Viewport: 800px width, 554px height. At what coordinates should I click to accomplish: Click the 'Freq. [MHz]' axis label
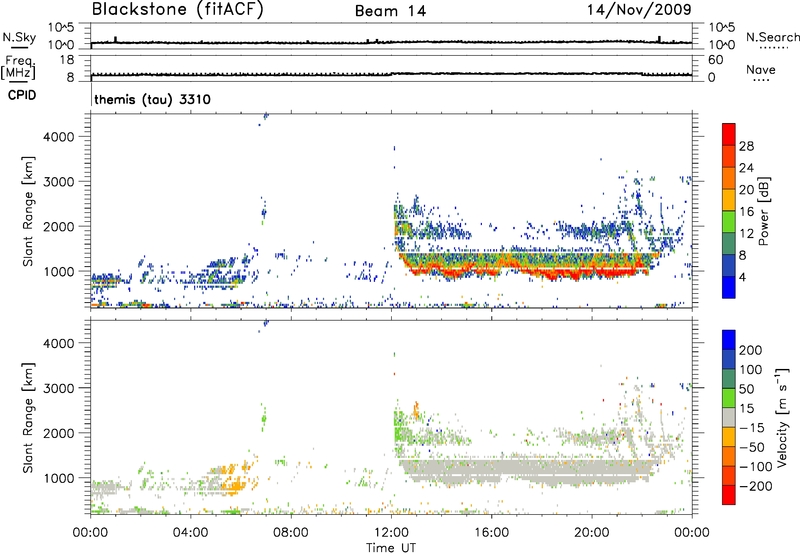tap(18, 67)
